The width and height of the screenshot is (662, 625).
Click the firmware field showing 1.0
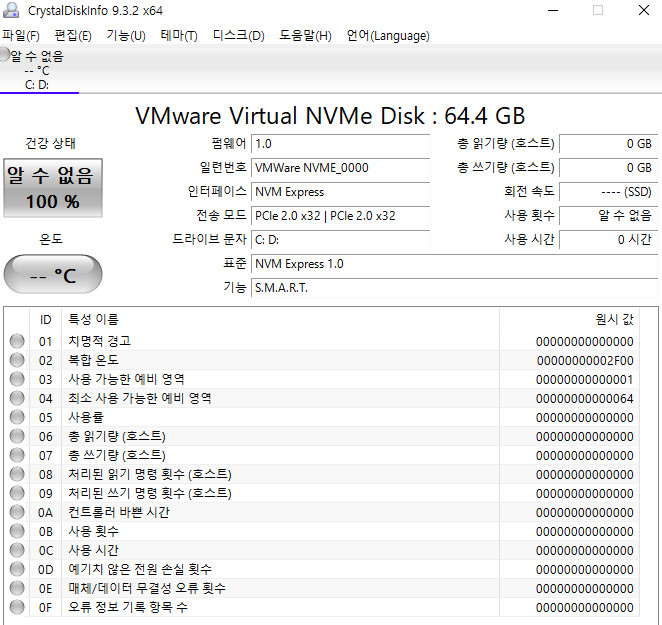[340, 144]
